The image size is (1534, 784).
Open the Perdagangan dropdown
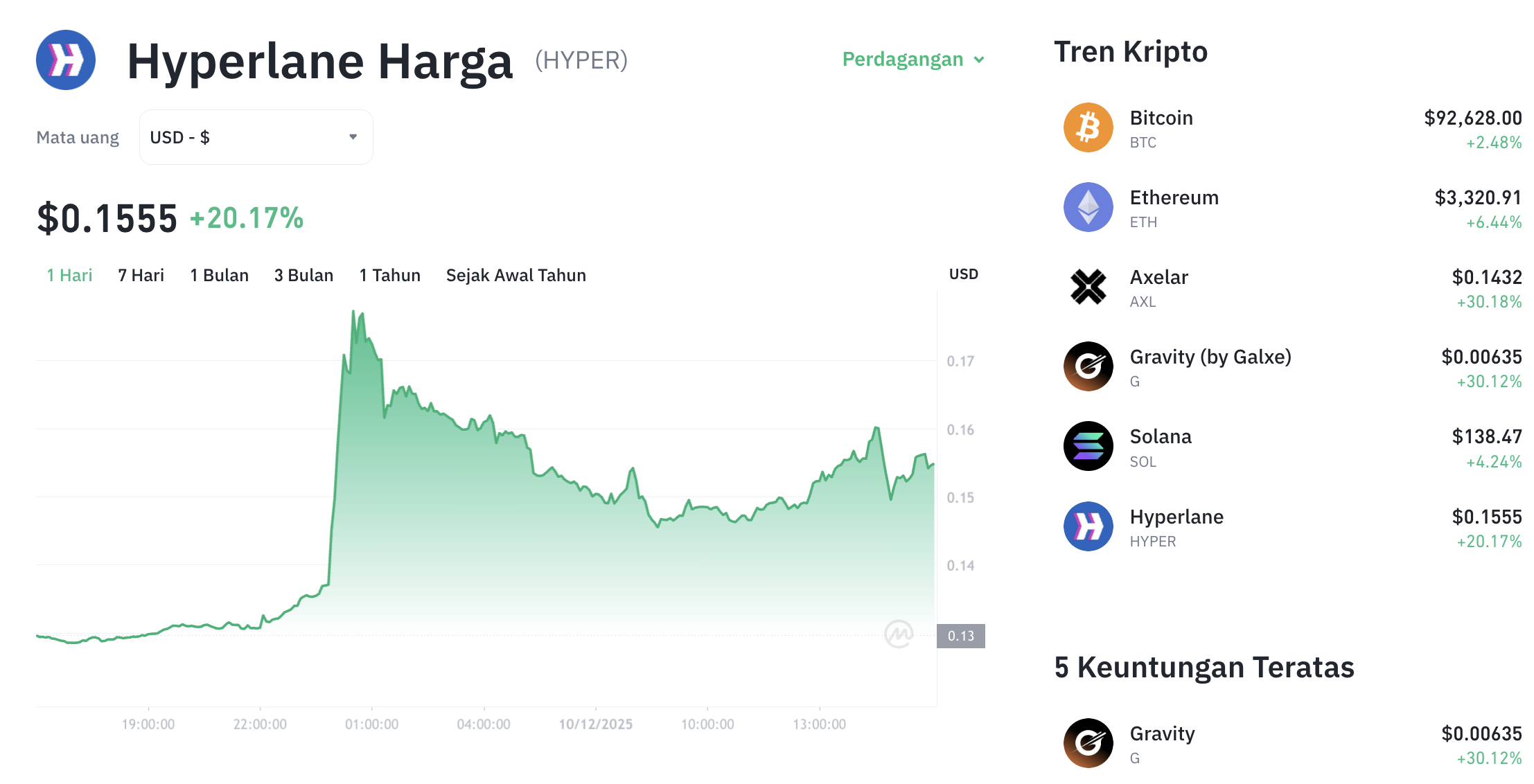pyautogui.click(x=903, y=60)
